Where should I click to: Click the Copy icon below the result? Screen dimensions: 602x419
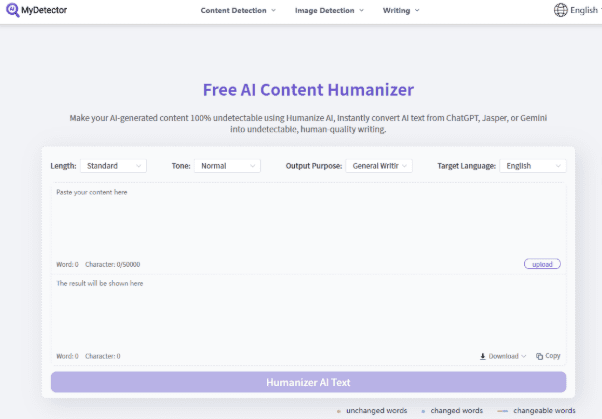540,356
